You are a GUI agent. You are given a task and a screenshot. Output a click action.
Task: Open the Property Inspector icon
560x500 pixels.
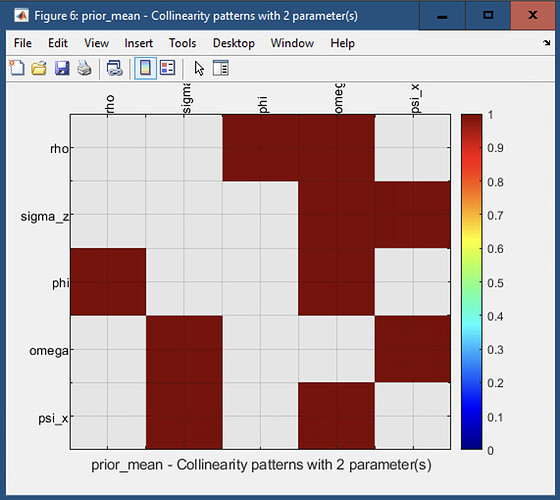coord(220,68)
